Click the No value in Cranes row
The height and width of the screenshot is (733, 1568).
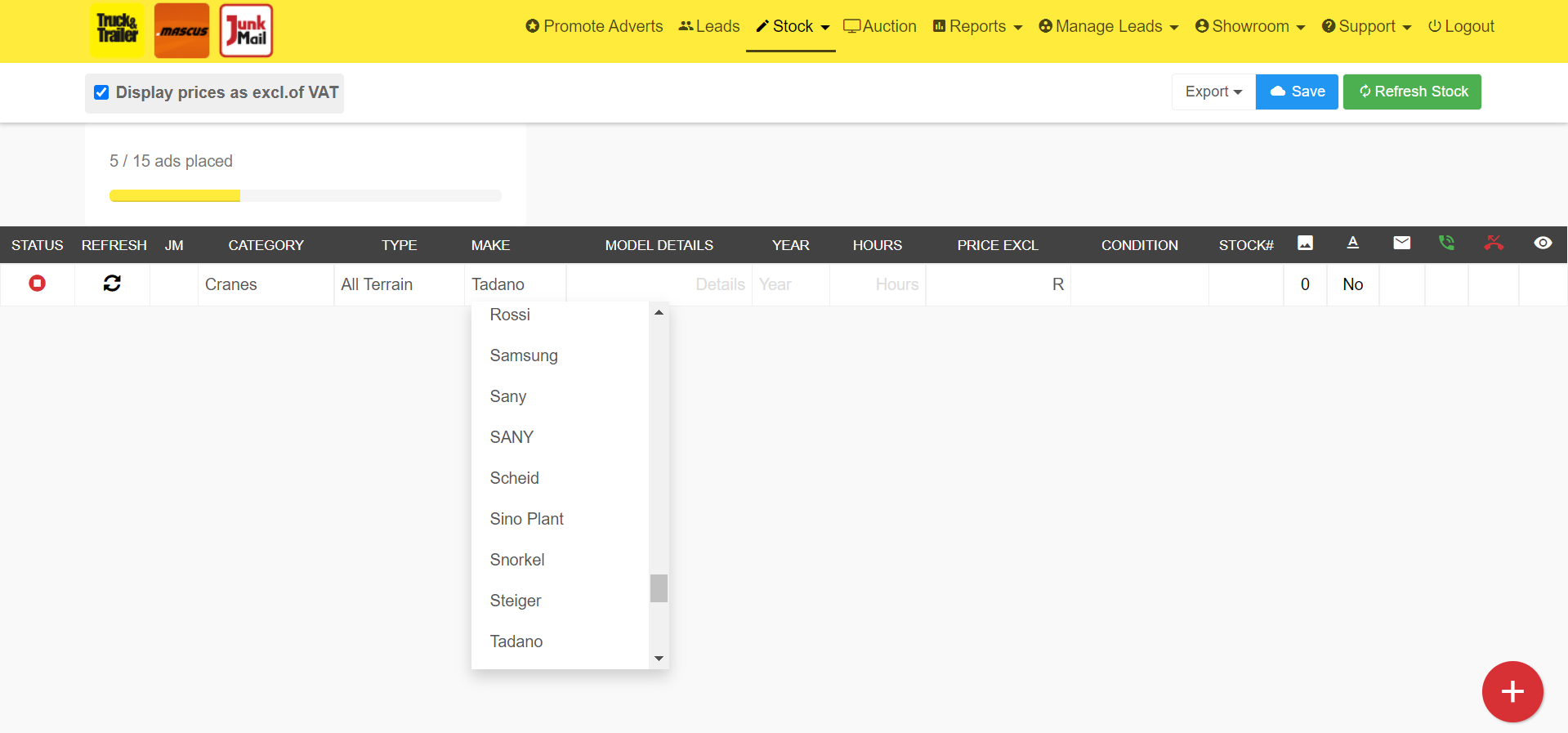coord(1352,284)
